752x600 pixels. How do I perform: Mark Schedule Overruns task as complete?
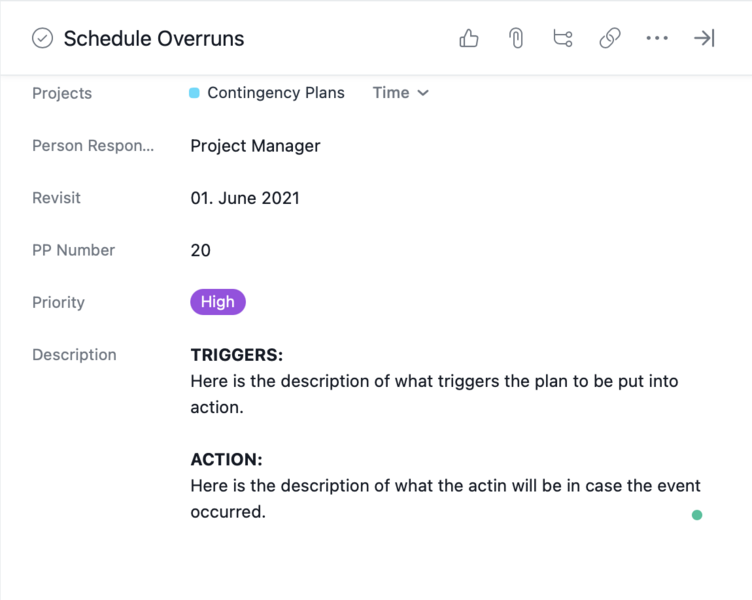pos(42,39)
